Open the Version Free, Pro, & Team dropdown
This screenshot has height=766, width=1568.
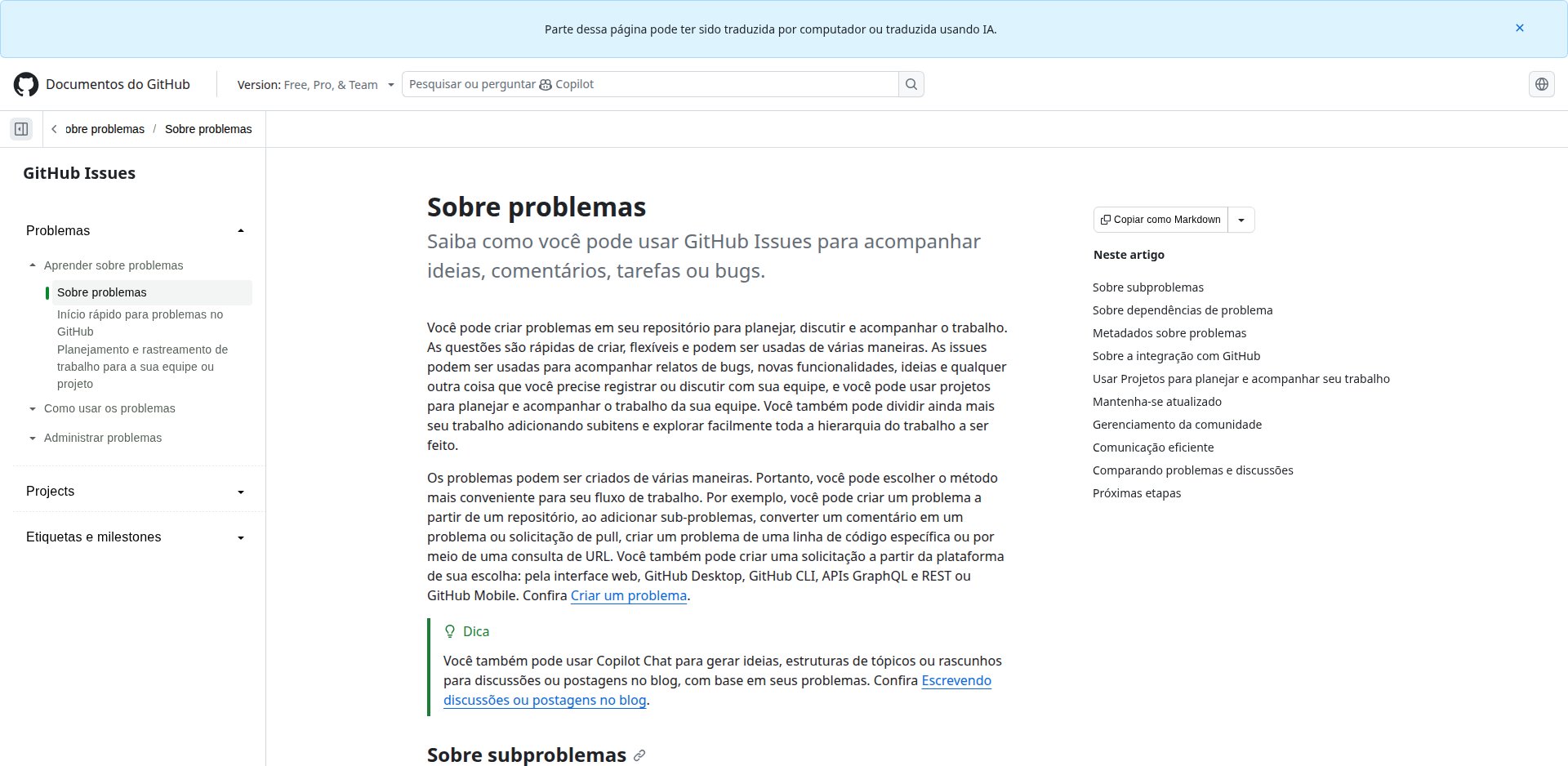coord(316,85)
